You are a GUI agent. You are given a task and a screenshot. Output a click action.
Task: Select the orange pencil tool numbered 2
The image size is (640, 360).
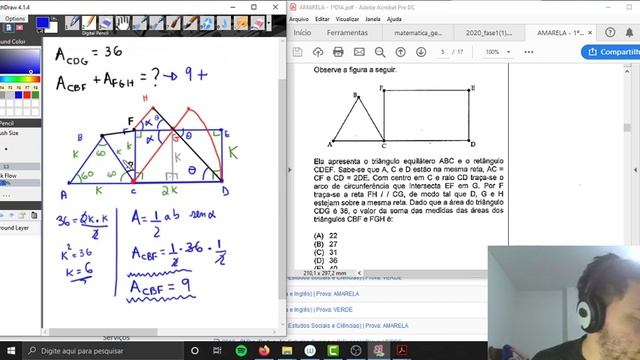(89, 23)
